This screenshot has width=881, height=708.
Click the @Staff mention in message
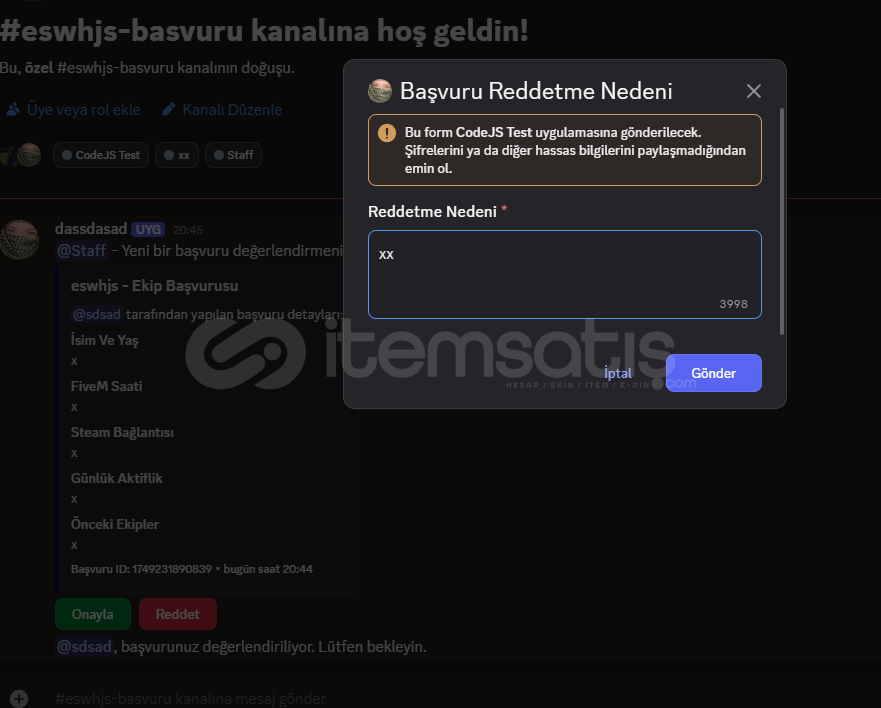point(81,251)
